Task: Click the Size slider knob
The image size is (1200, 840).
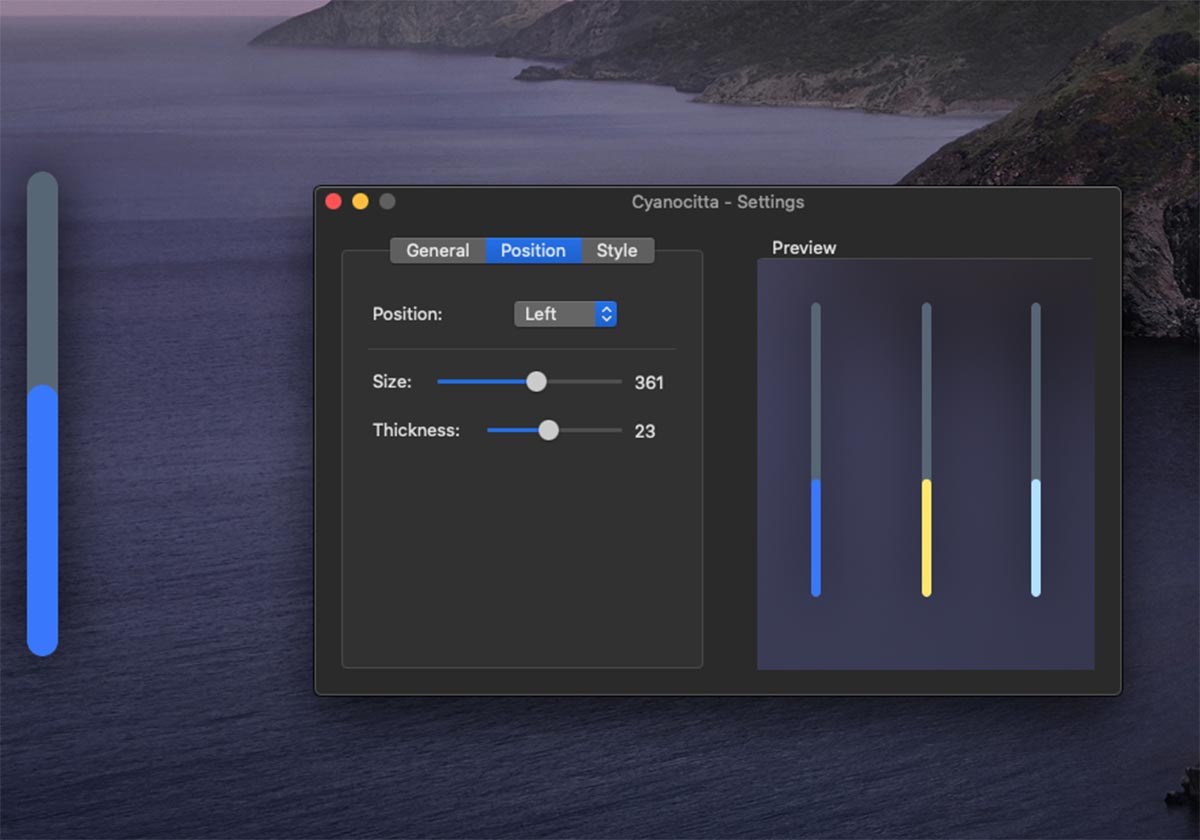Action: pyautogui.click(x=537, y=381)
